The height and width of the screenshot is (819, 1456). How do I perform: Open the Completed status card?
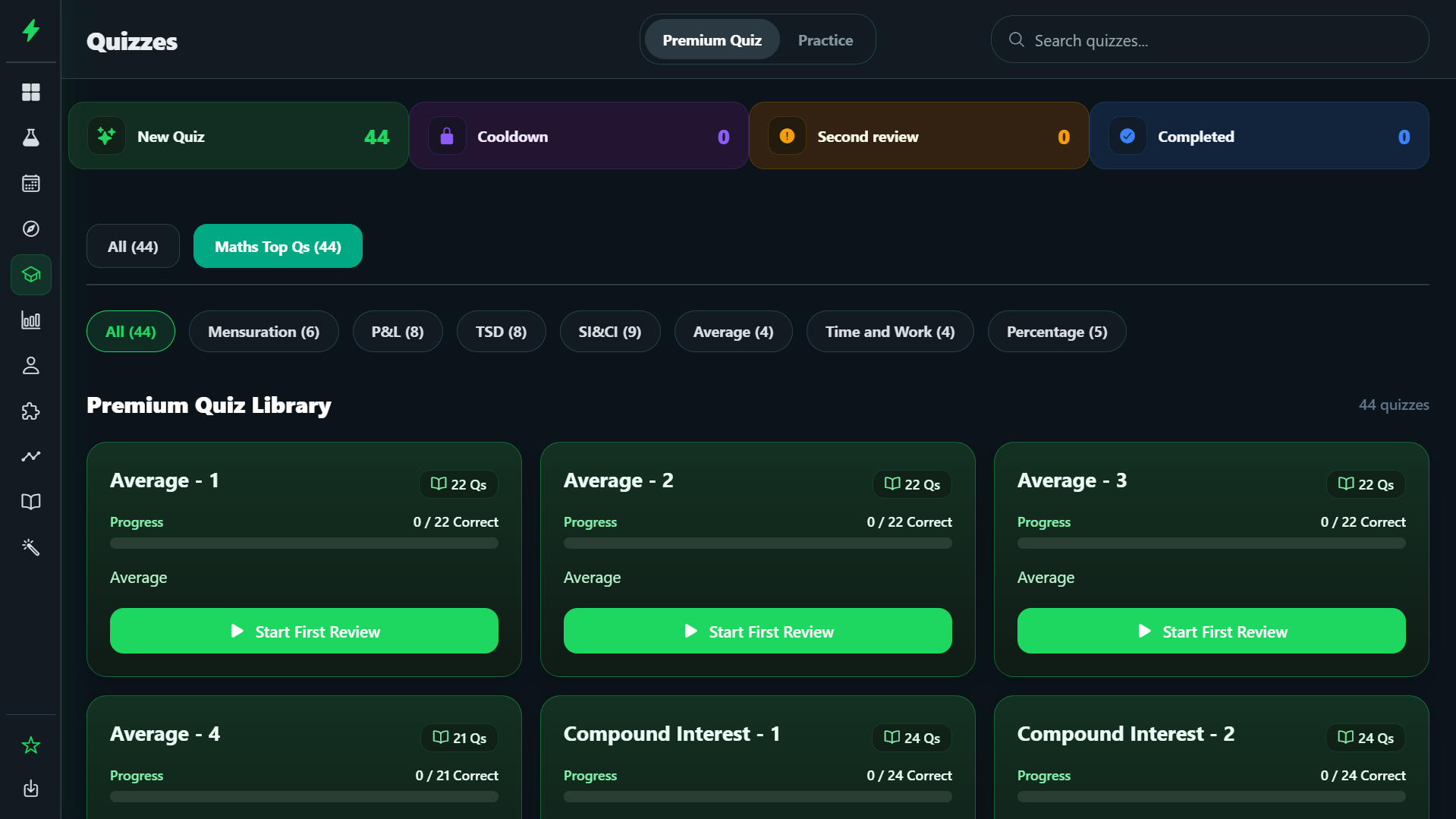tap(1259, 136)
